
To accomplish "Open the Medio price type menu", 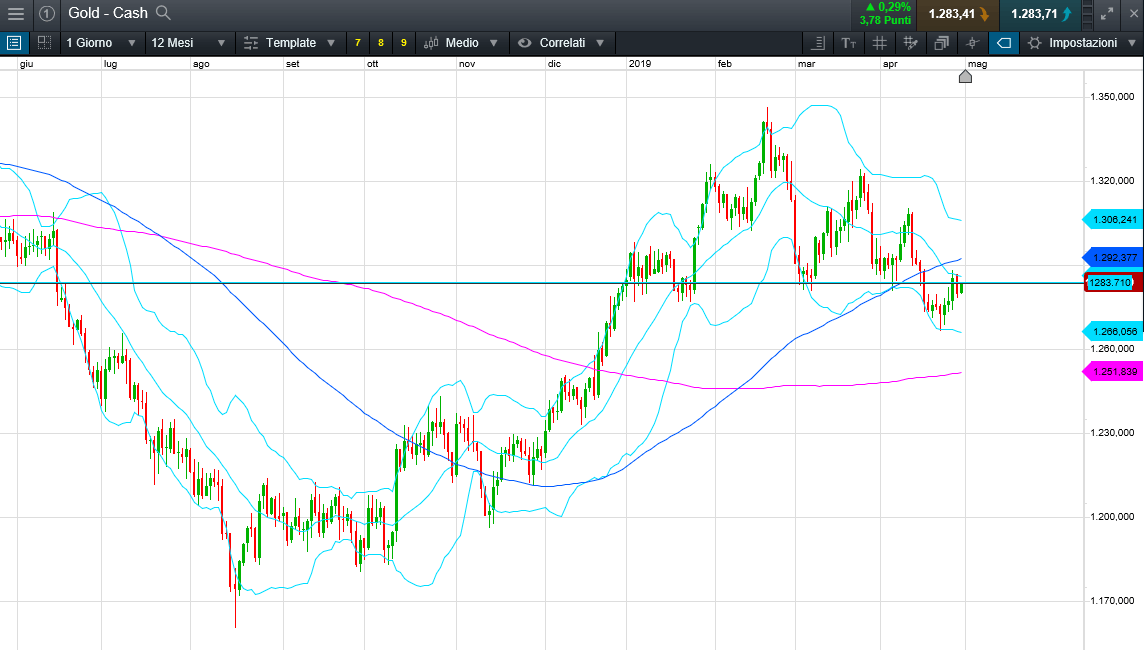I will pyautogui.click(x=460, y=43).
